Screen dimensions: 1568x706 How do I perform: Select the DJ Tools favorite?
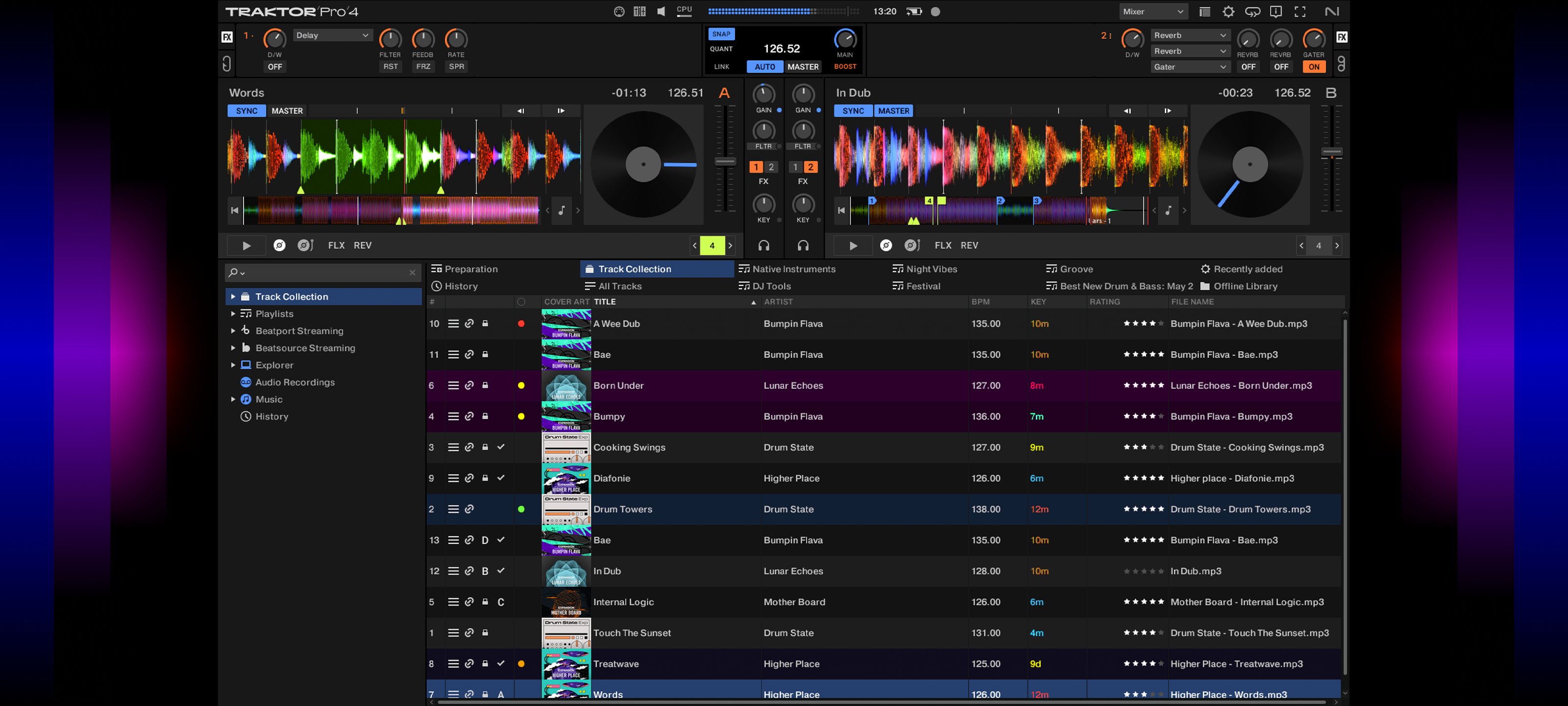click(764, 286)
